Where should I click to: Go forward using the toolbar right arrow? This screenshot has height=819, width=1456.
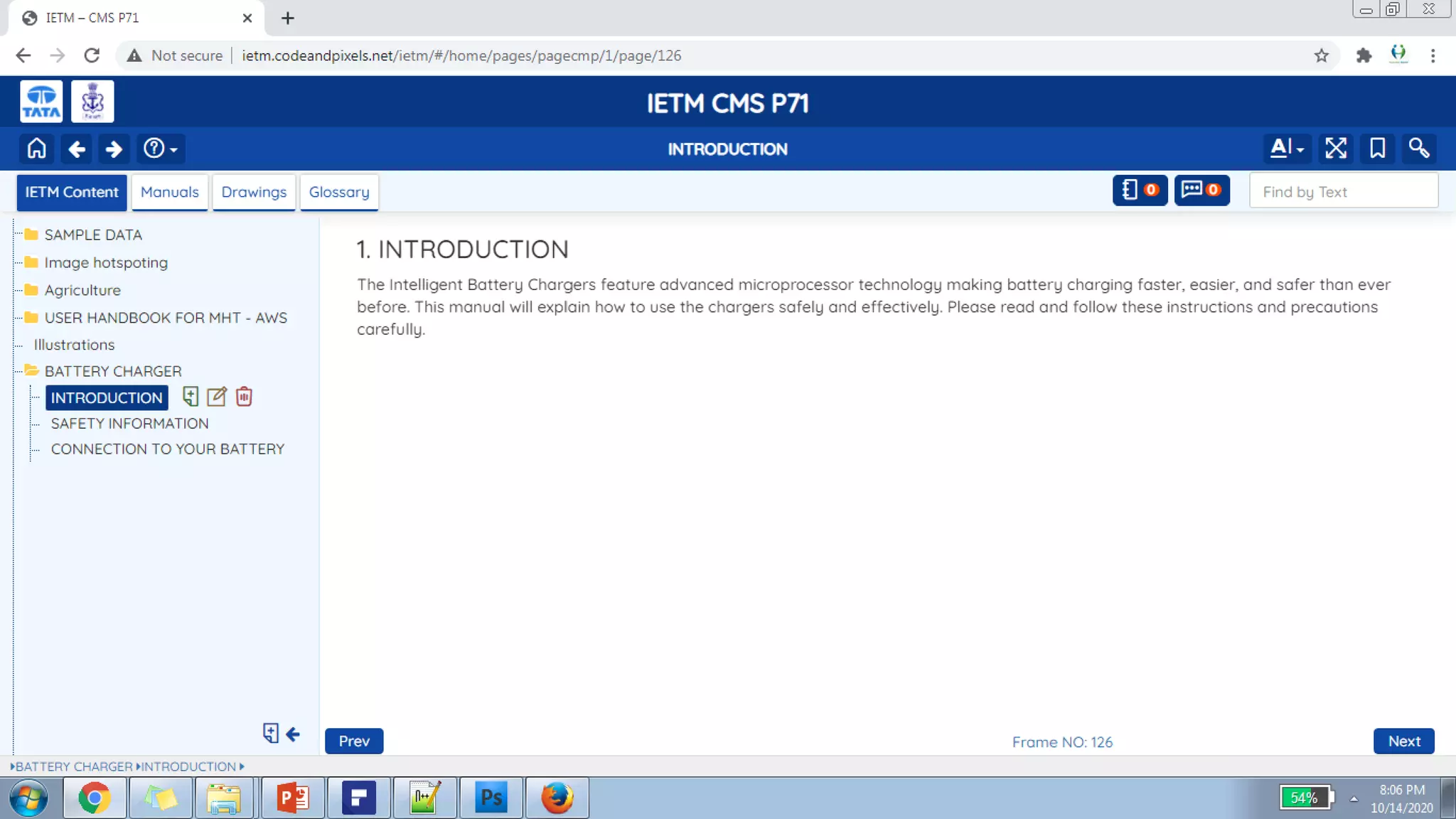114,149
